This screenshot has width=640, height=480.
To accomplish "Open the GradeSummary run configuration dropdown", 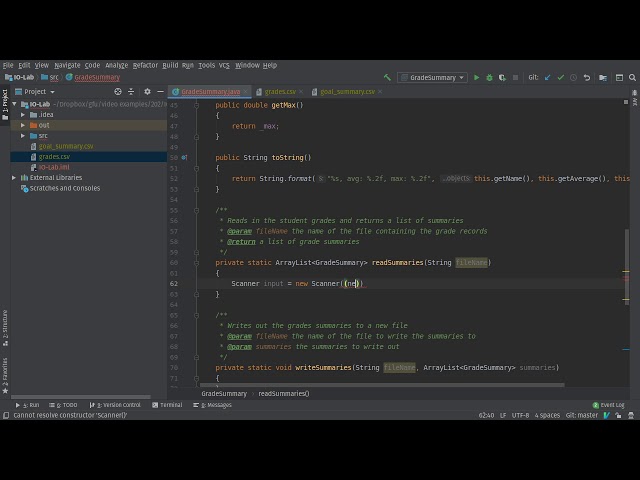I will [x=432, y=77].
